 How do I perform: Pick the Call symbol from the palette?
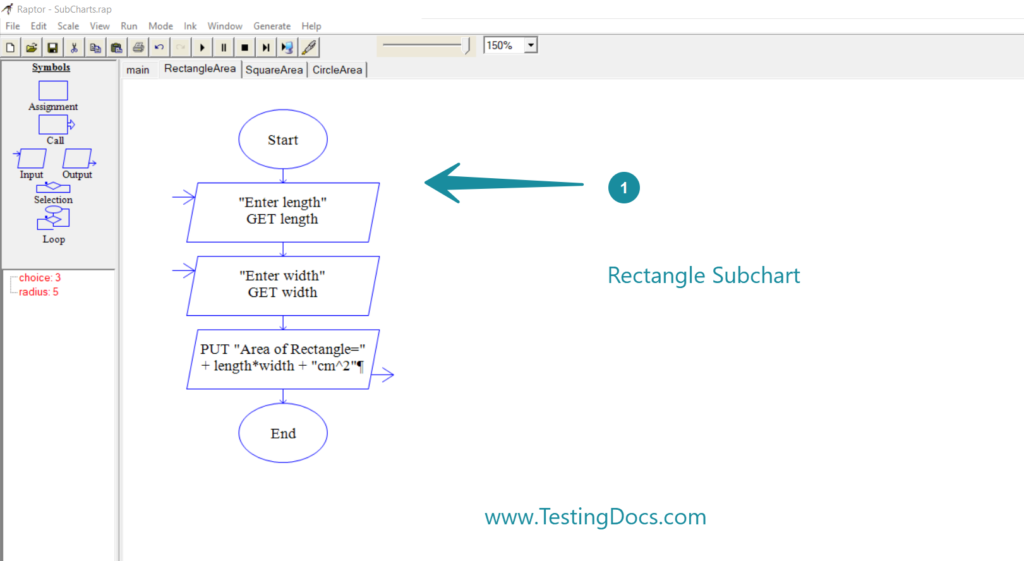(x=54, y=124)
